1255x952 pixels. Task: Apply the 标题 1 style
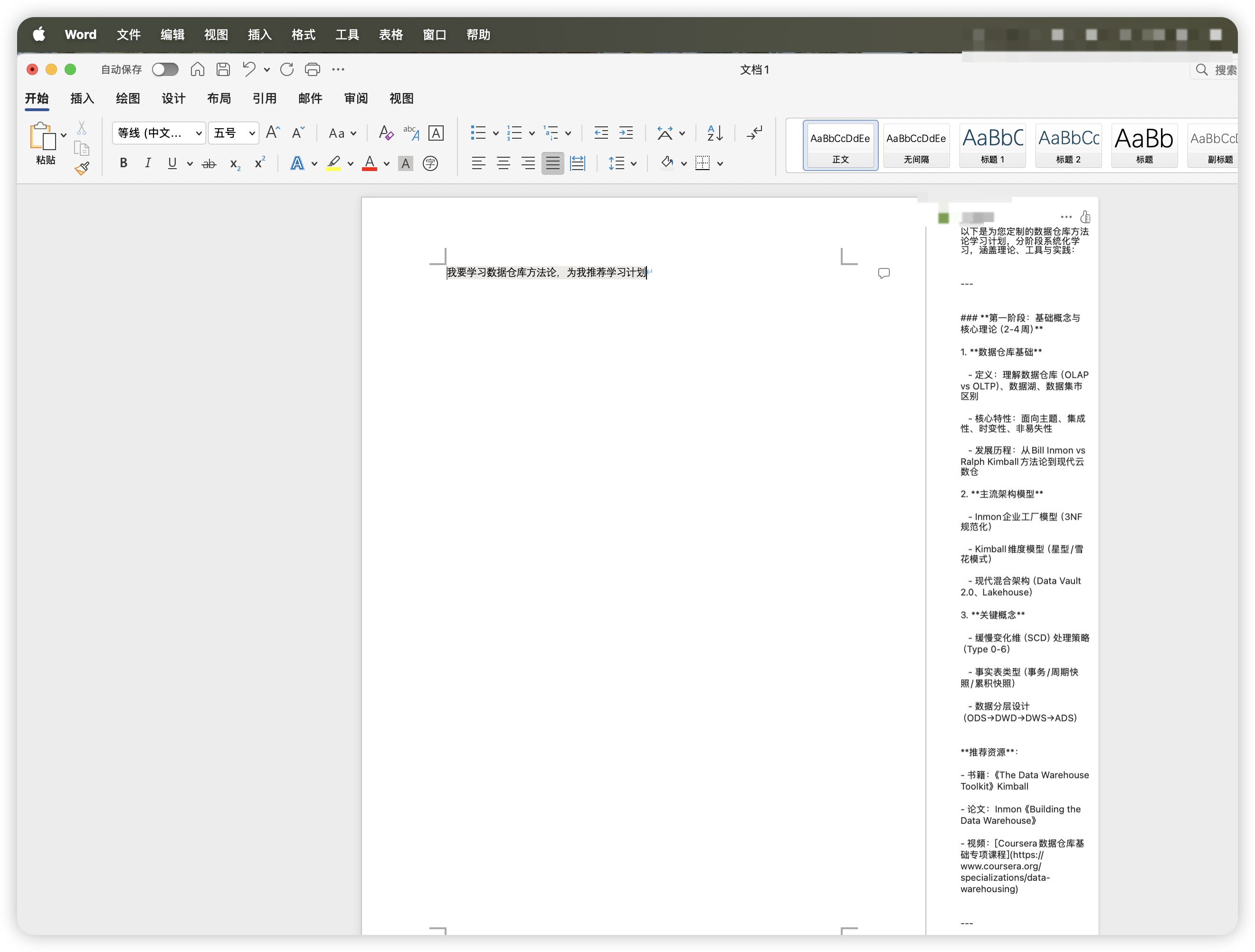click(x=992, y=145)
